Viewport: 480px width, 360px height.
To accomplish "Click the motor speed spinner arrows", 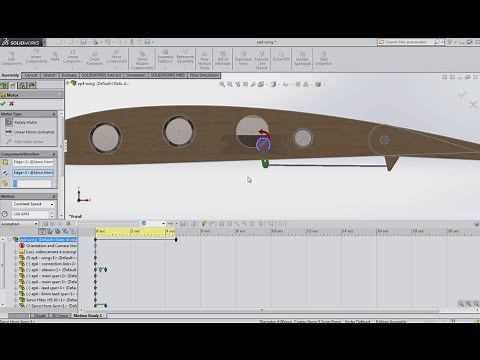I will click(52, 214).
